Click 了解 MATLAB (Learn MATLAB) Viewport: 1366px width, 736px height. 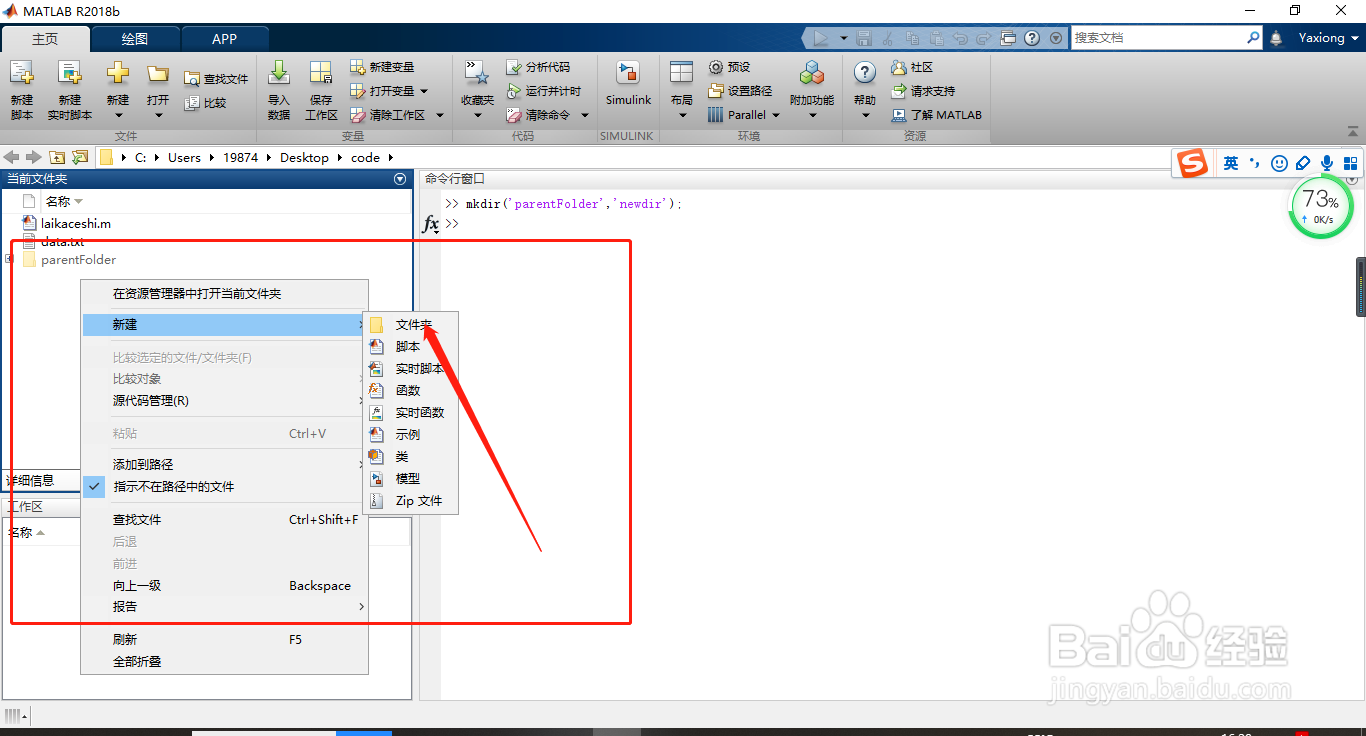pyautogui.click(x=936, y=115)
